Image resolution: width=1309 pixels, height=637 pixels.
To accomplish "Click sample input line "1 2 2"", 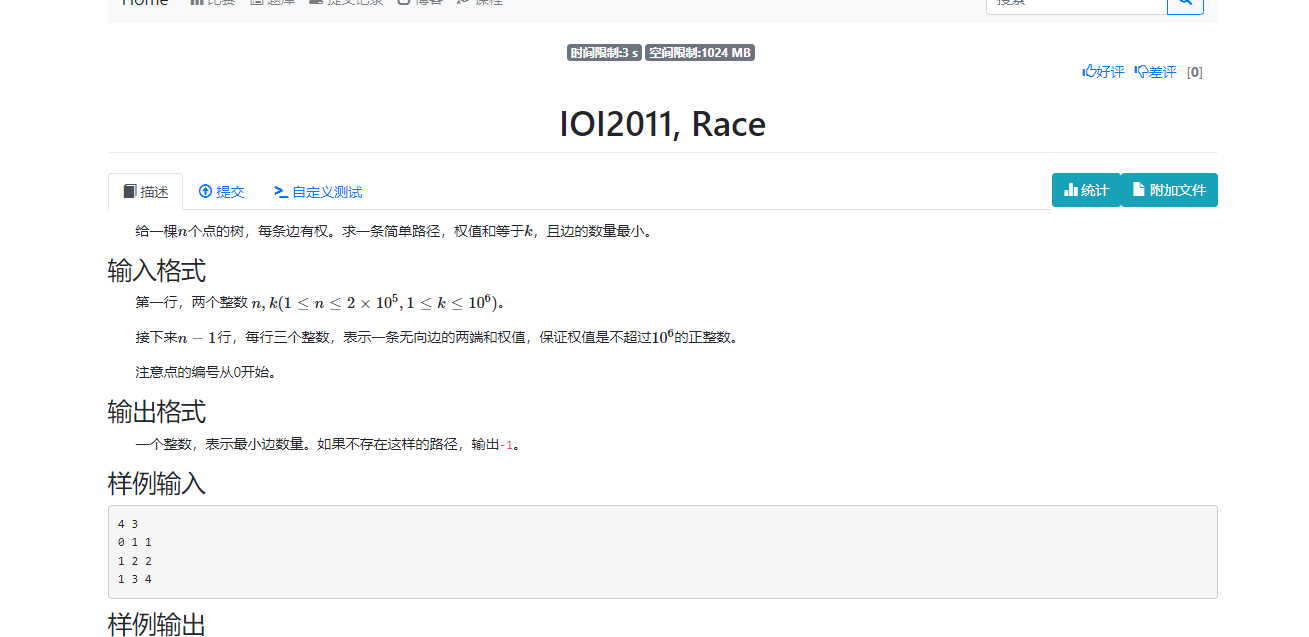I will pyautogui.click(x=134, y=561).
